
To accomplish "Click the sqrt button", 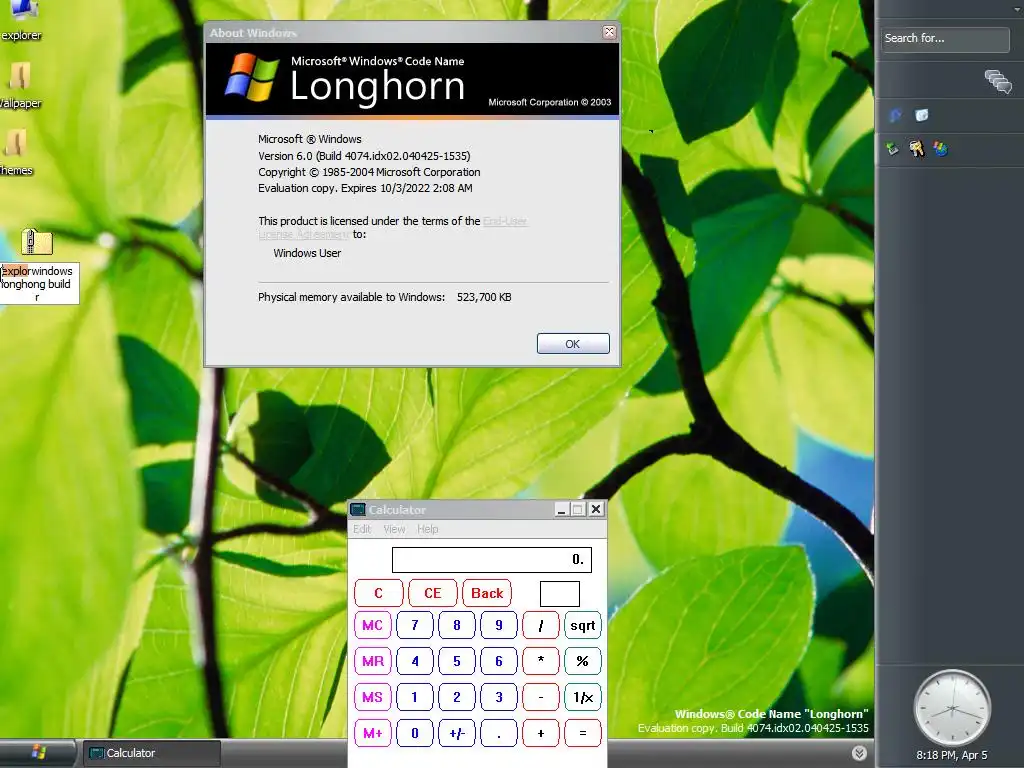I will [583, 625].
